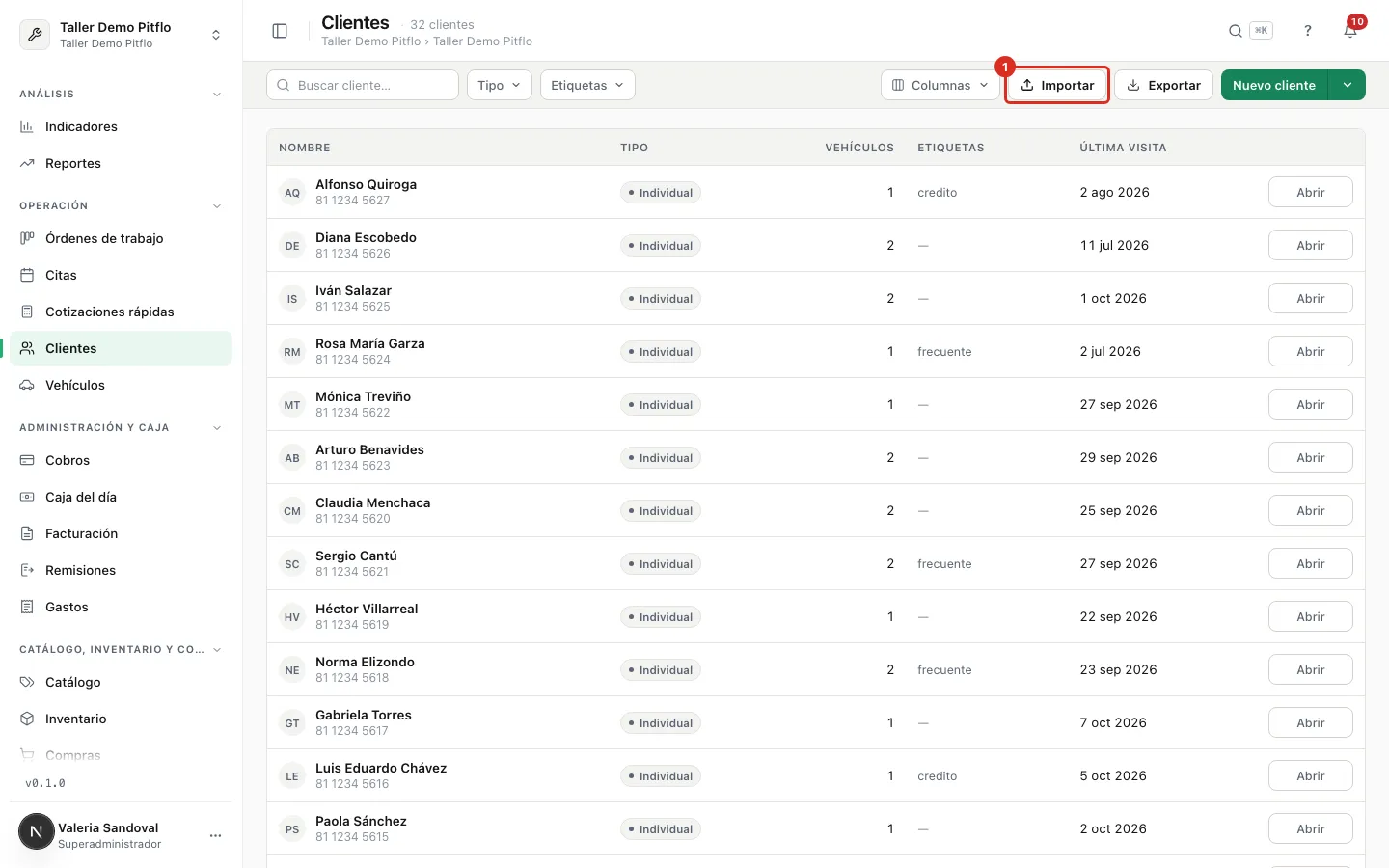This screenshot has width=1389, height=868.
Task: Go to Órdenes de trabajo
Action: (121, 238)
